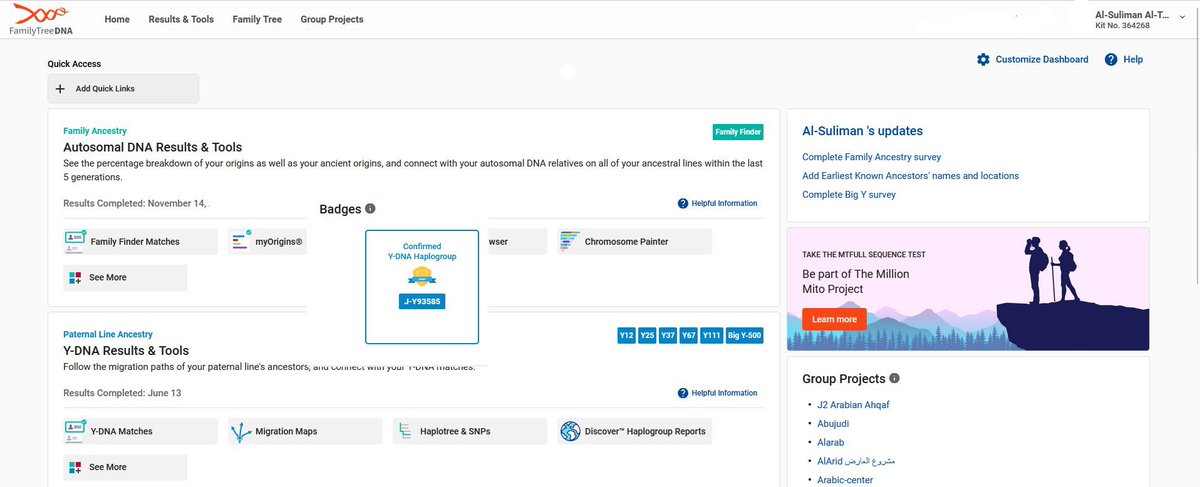Open Complete Big Y survey link
The width and height of the screenshot is (1200, 487).
click(849, 195)
